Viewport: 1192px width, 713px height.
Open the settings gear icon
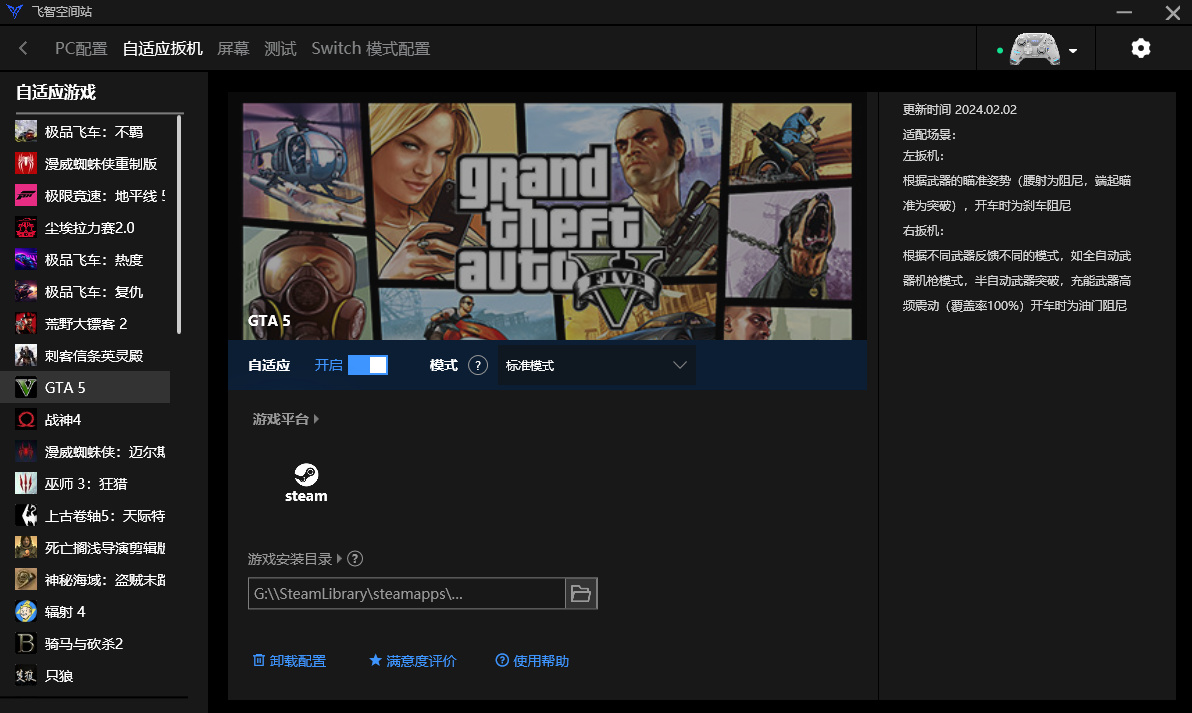(x=1140, y=49)
